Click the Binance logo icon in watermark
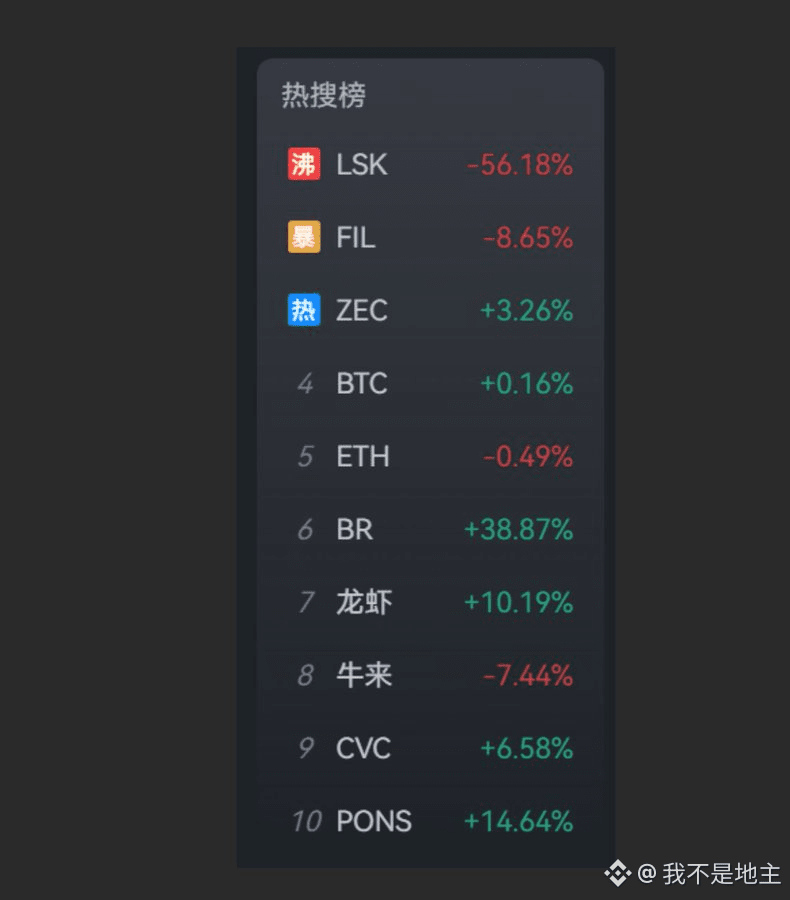Screen dimensions: 790x900 click(x=617, y=873)
